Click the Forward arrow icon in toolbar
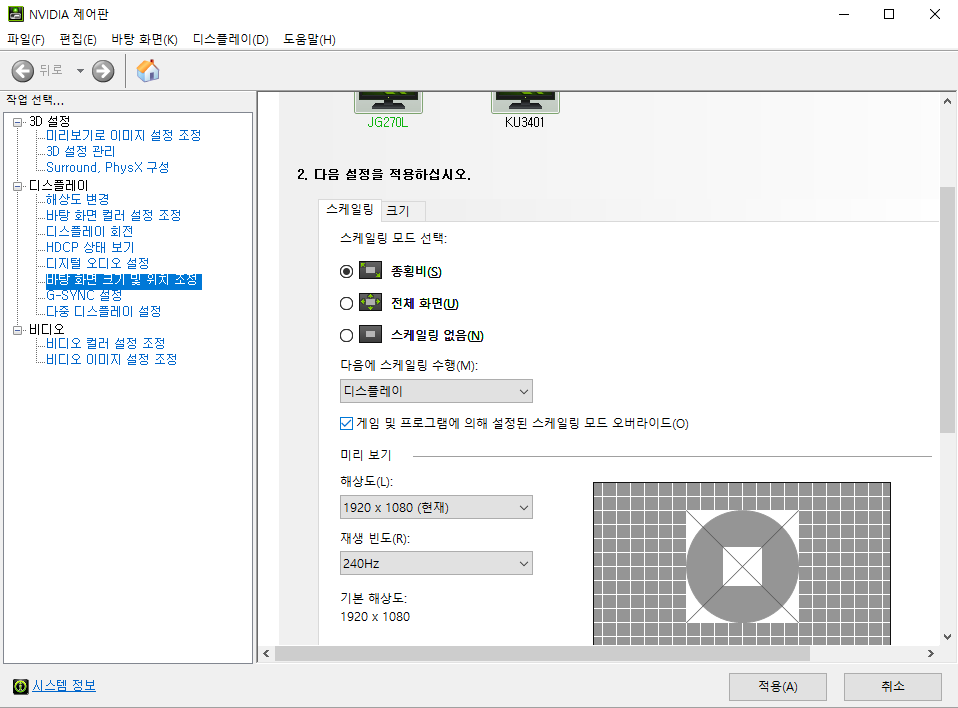The width and height of the screenshot is (958, 708). click(103, 71)
